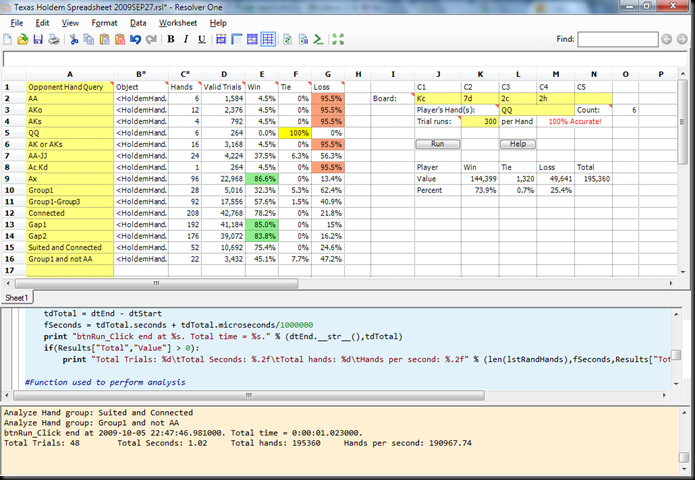This screenshot has width=695, height=480.
Task: Click into the Find text field
Action: (617, 40)
